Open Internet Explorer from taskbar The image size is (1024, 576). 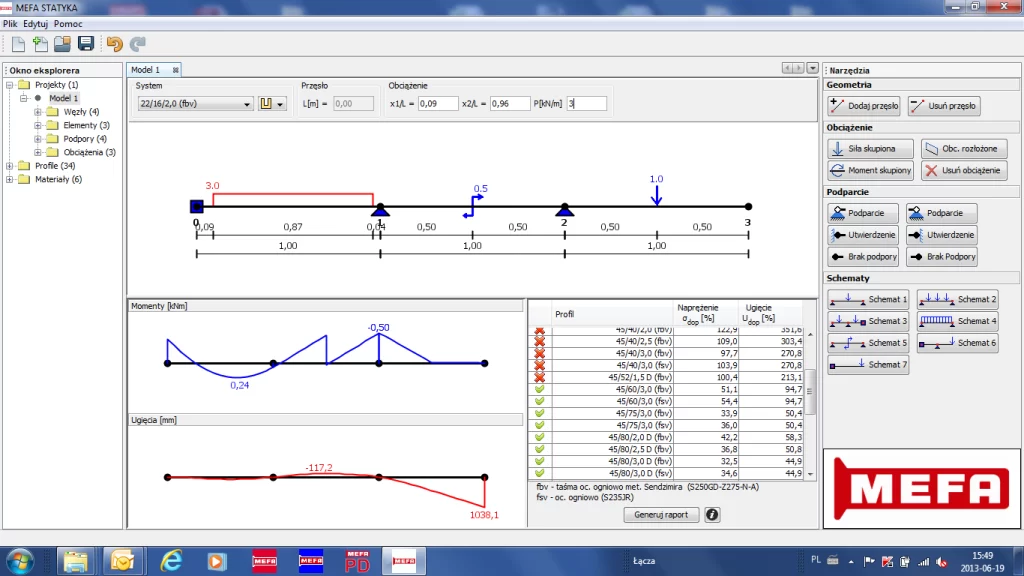point(171,561)
